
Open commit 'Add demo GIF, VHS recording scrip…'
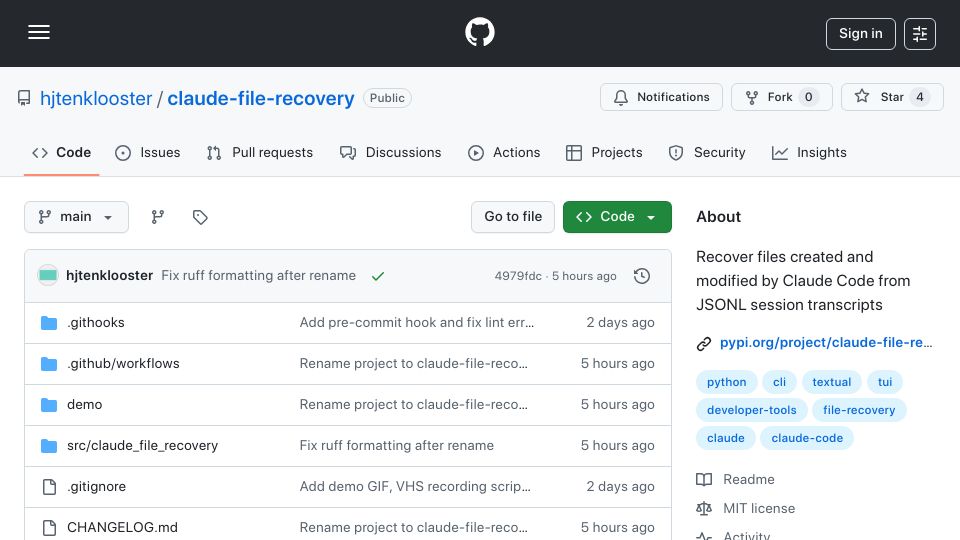click(x=415, y=487)
